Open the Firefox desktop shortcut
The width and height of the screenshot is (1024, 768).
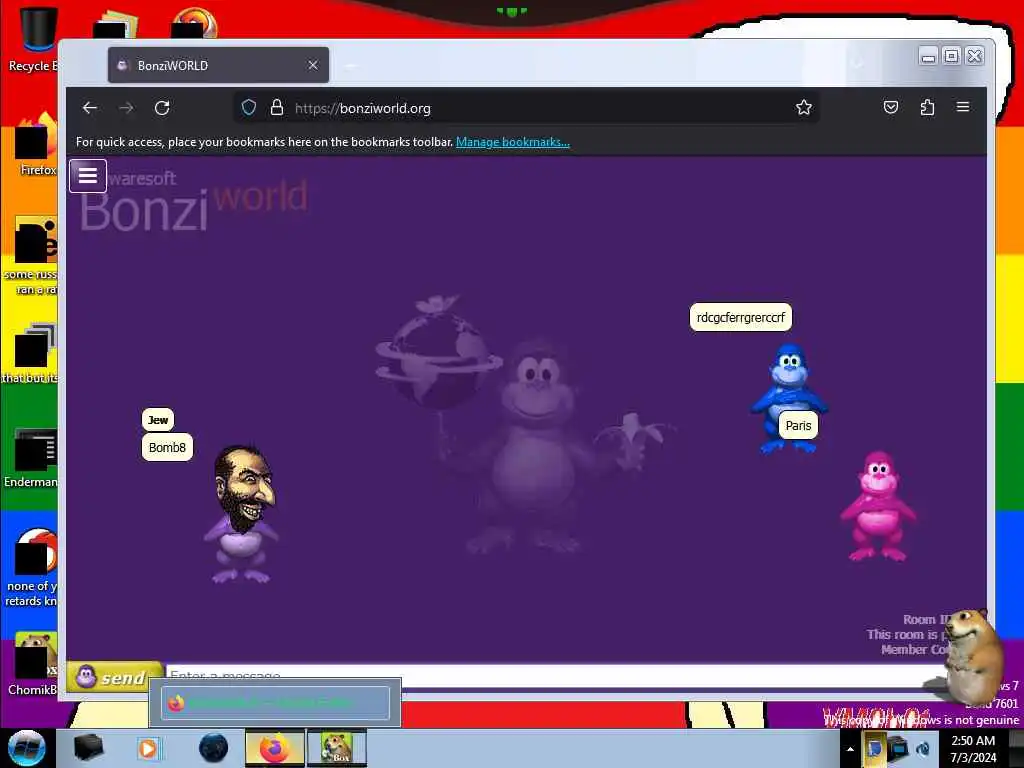coord(37,144)
